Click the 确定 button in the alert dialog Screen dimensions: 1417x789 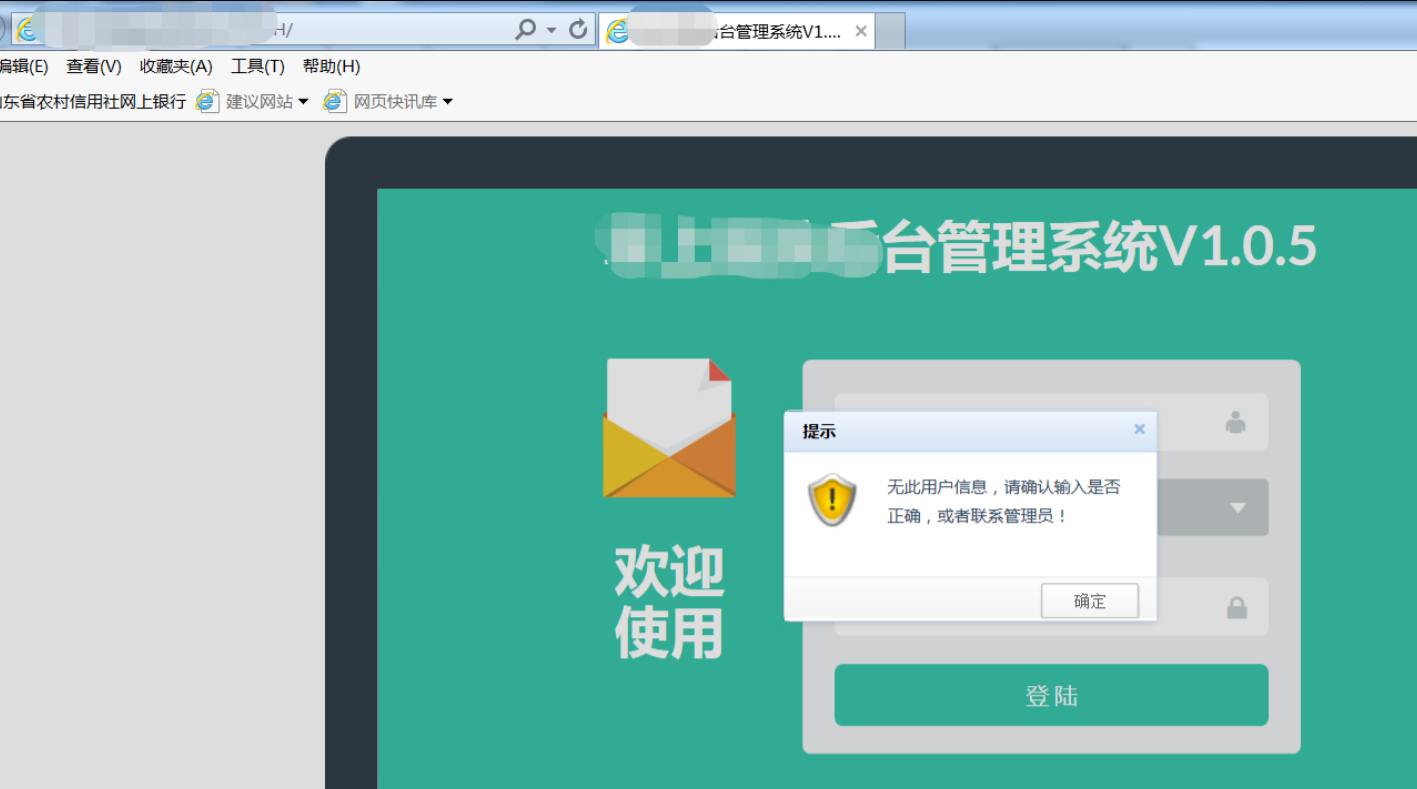[1089, 600]
